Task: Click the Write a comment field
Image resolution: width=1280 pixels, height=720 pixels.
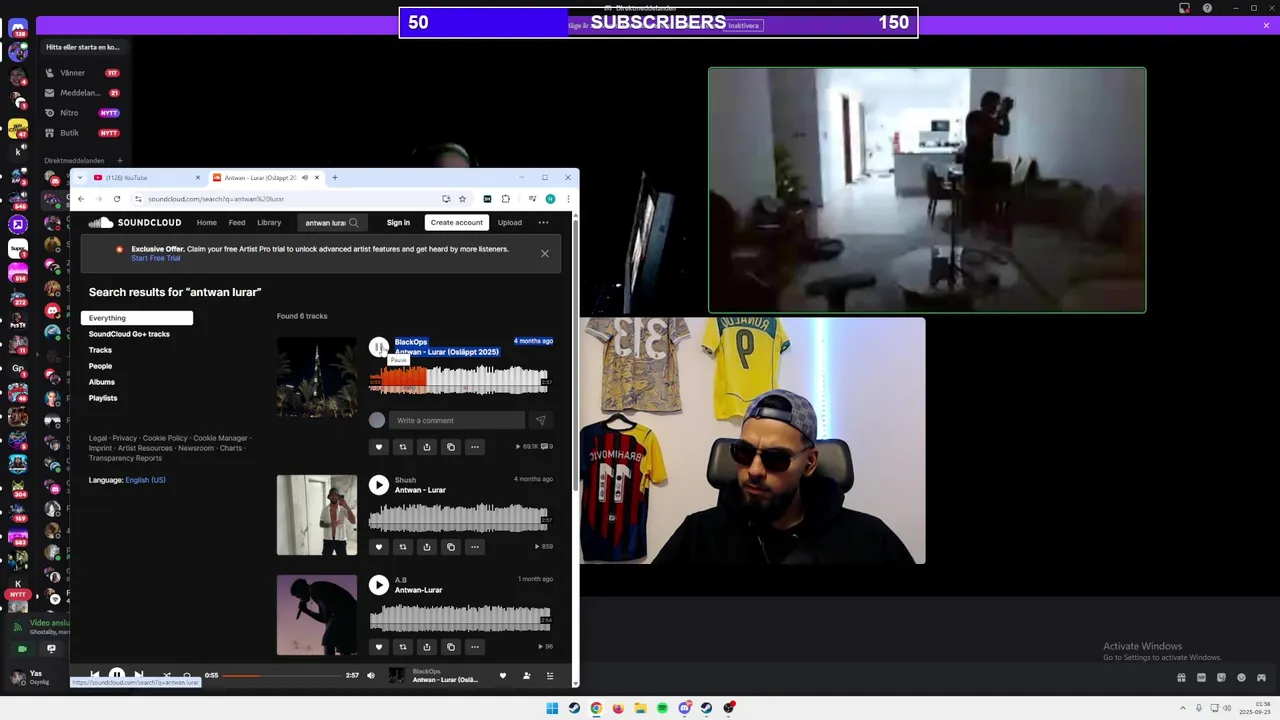Action: pyautogui.click(x=456, y=420)
